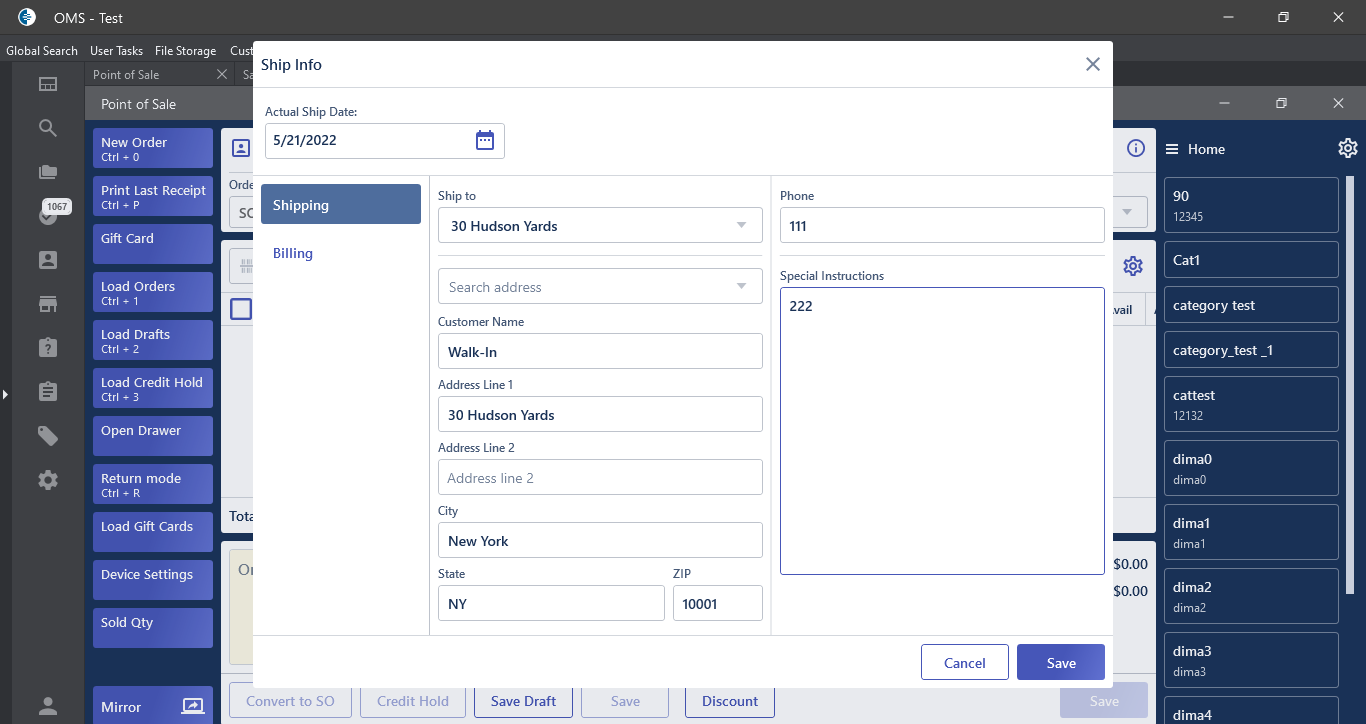Open the folder icon in the left sidebar
Viewport: 1366px width, 724px height.
[x=48, y=172]
